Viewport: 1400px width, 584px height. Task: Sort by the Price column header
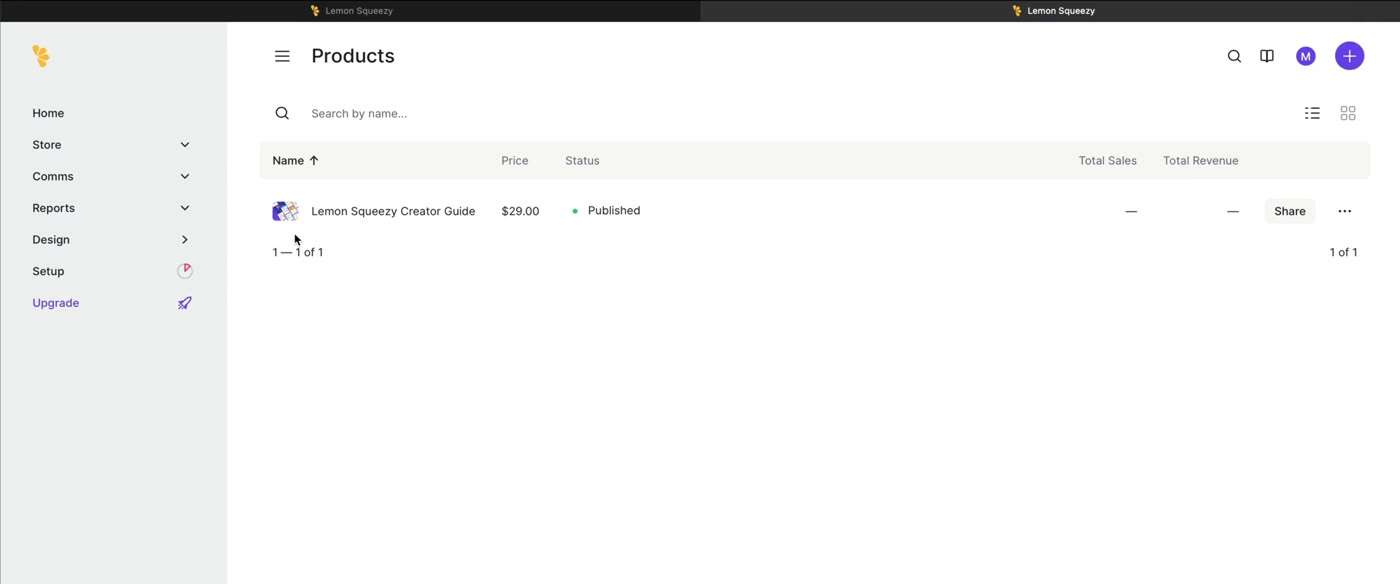click(515, 160)
